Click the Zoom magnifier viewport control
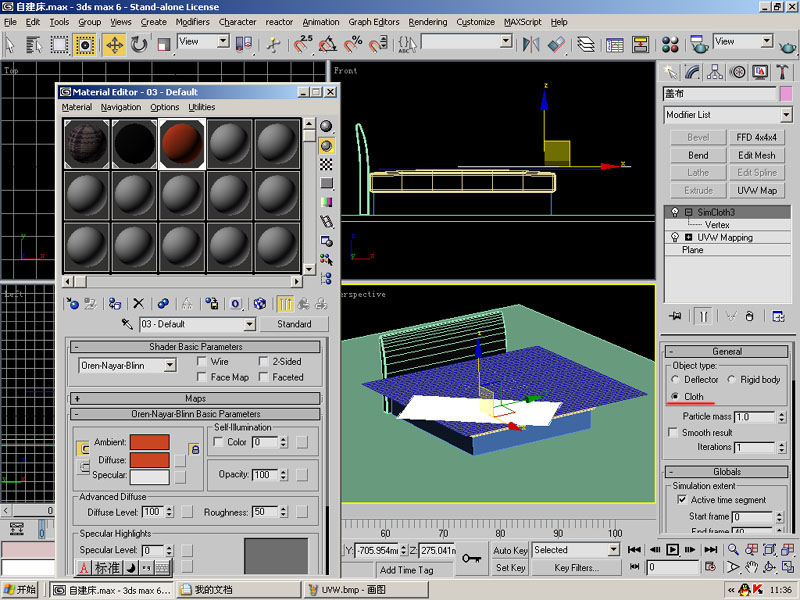This screenshot has height=600, width=800. point(733,549)
